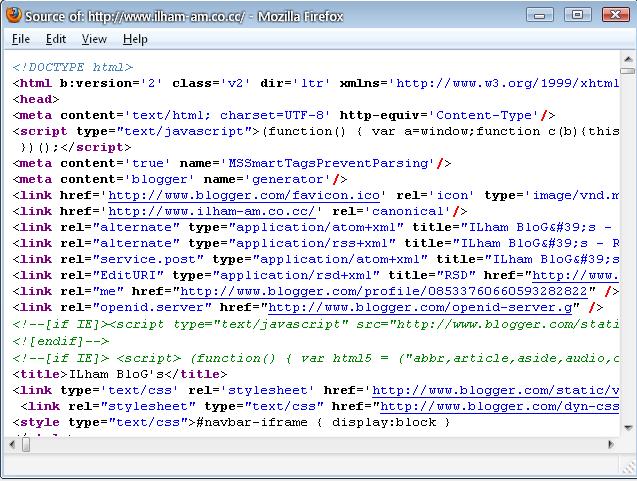The width and height of the screenshot is (637, 481).
Task: Click horizontal scrollbar left arrow
Action: (13, 444)
